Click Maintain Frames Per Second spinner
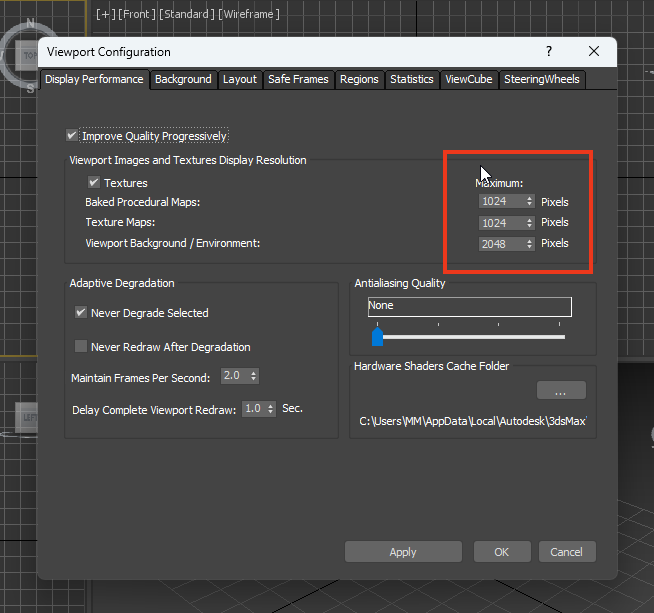 point(254,376)
